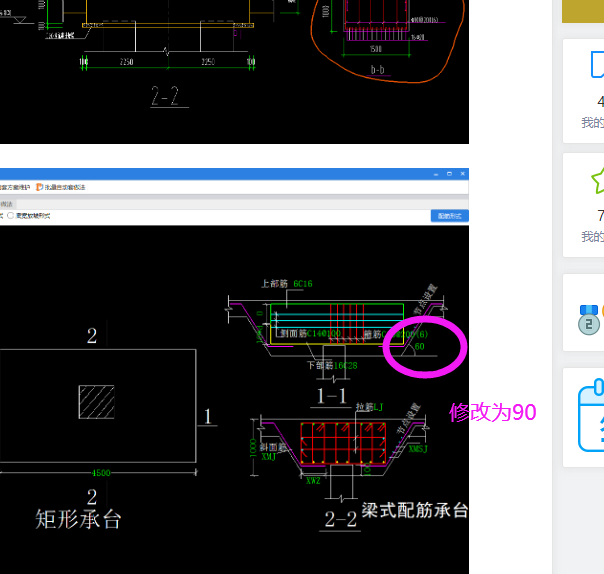Click the blue 配筋形式 button
Image resolution: width=604 pixels, height=574 pixels.
[x=450, y=216]
